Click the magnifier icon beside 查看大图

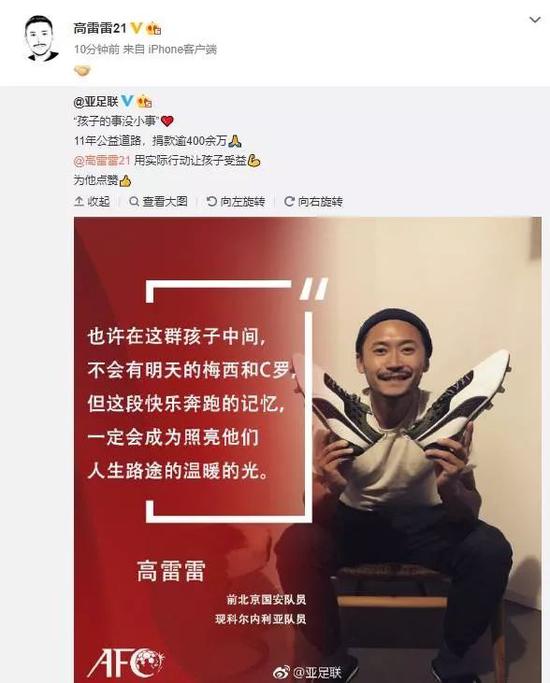(x=134, y=201)
